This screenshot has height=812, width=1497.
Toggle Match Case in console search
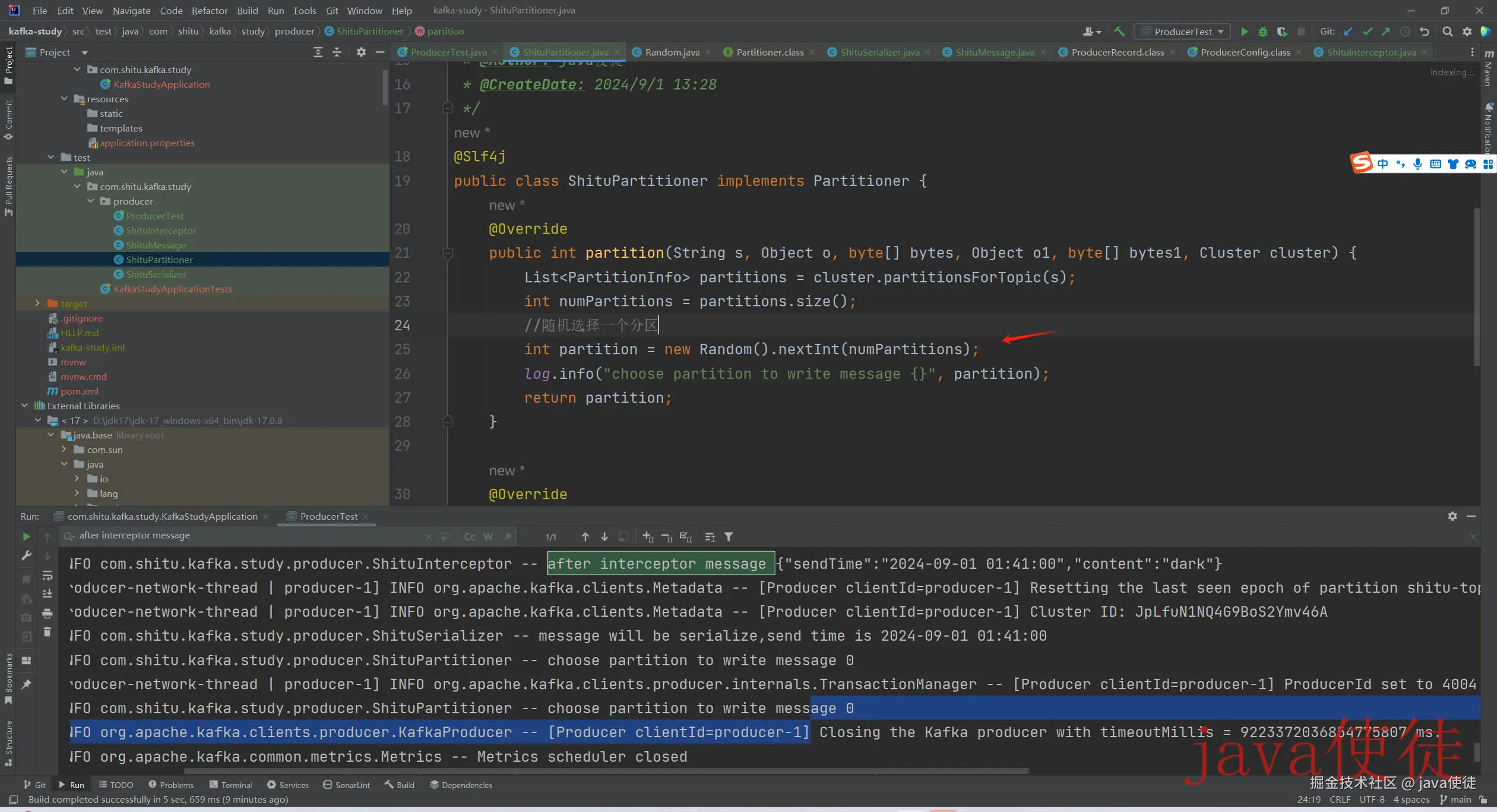(470, 537)
